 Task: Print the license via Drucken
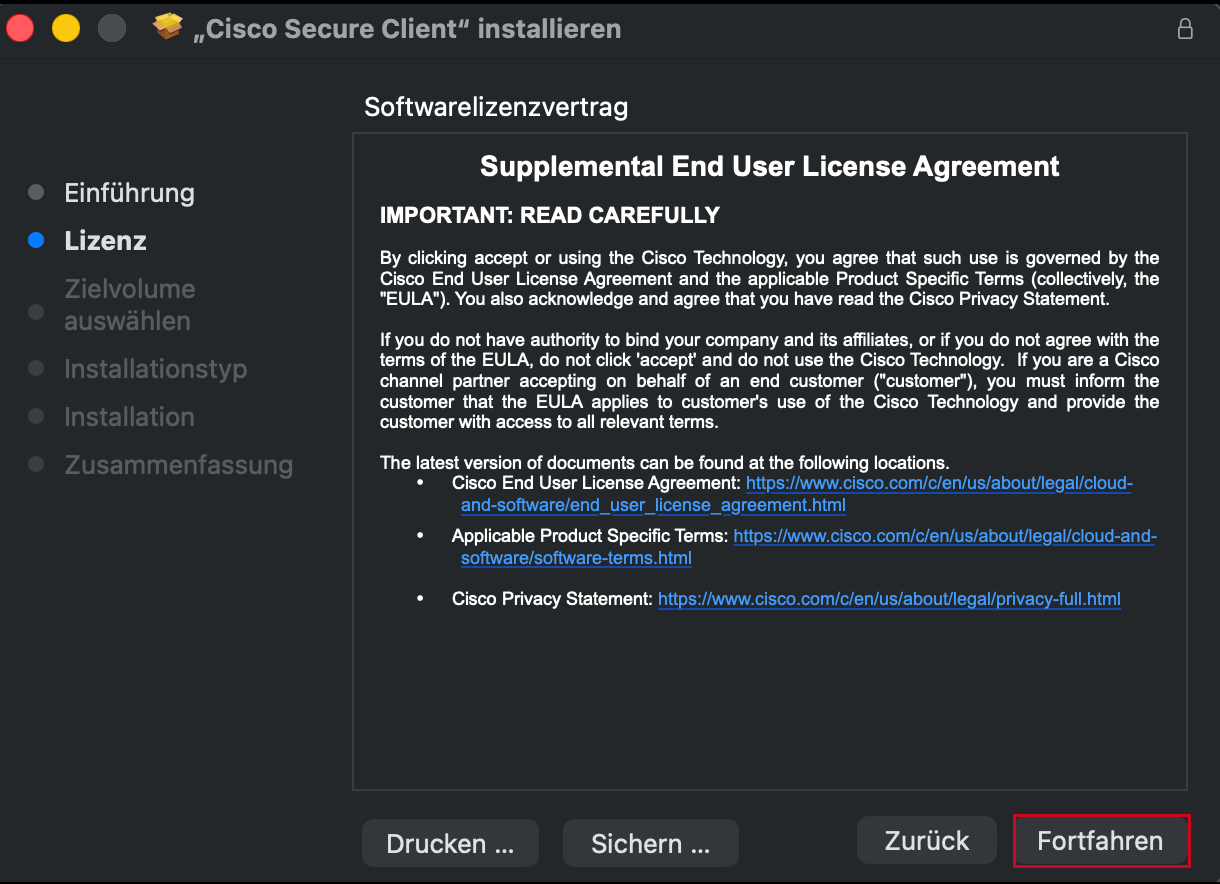(x=450, y=844)
